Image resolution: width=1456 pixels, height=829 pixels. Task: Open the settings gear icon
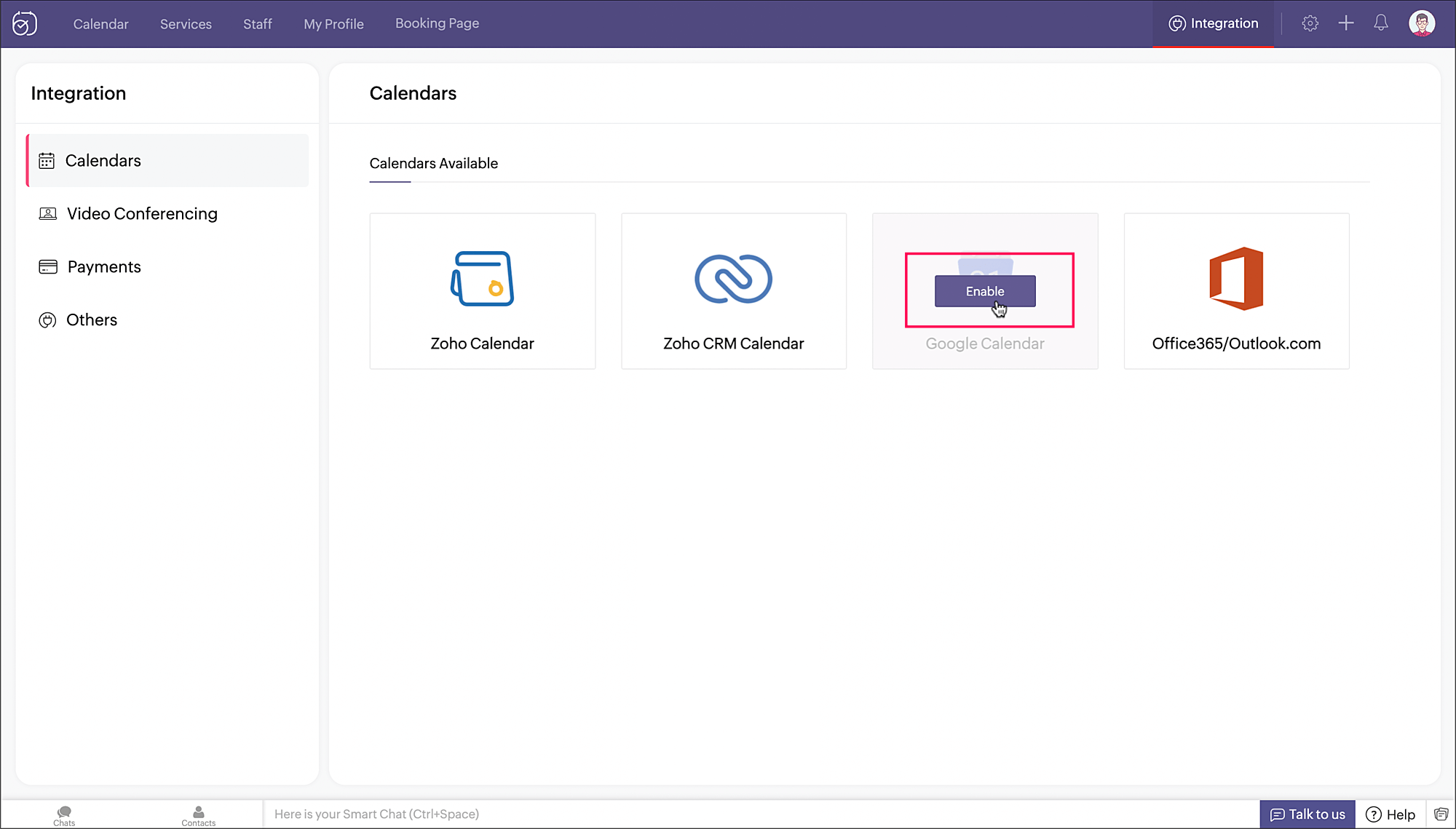click(1310, 23)
